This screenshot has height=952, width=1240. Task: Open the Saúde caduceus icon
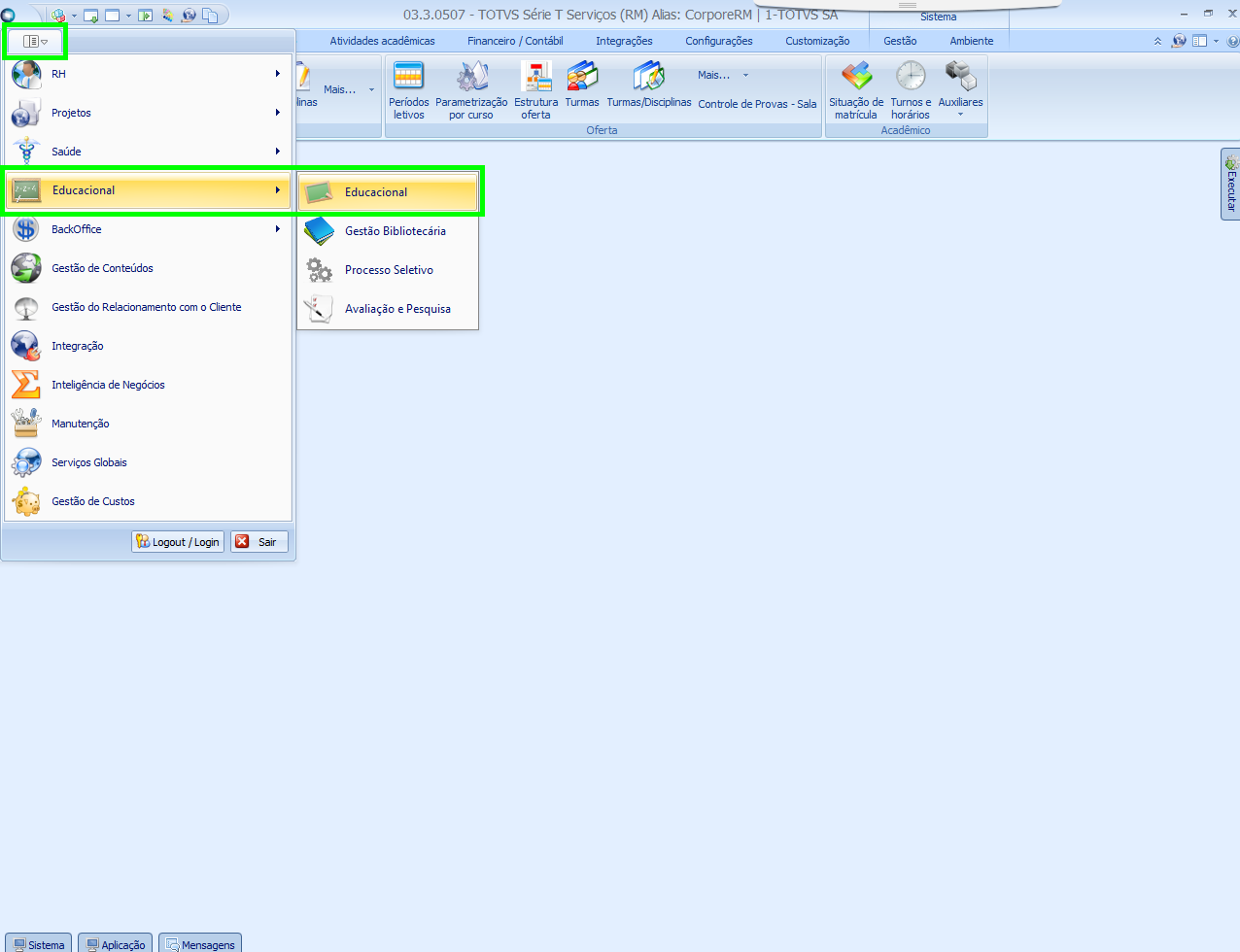(x=26, y=153)
